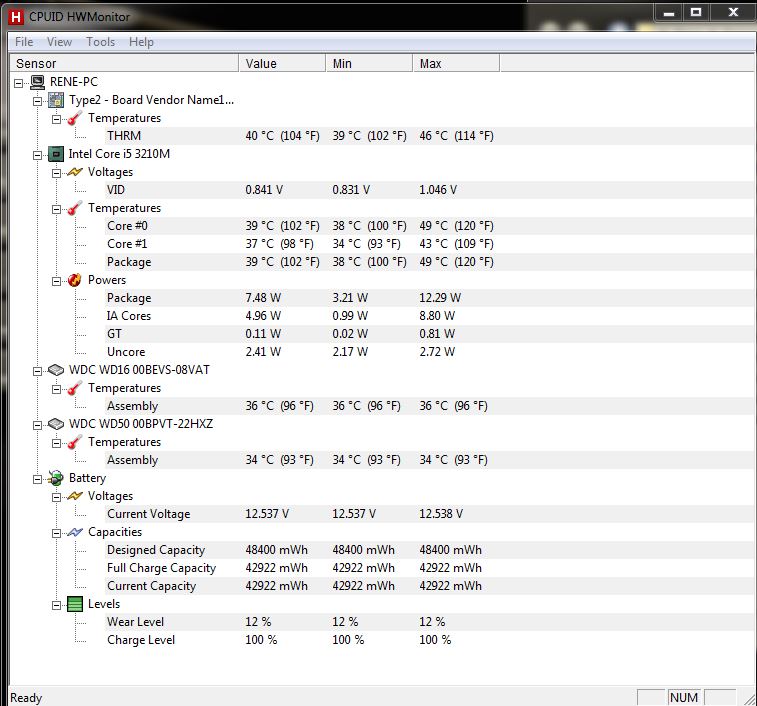
Task: Click the CPU chip icon for Intel Core i5
Action: click(56, 155)
